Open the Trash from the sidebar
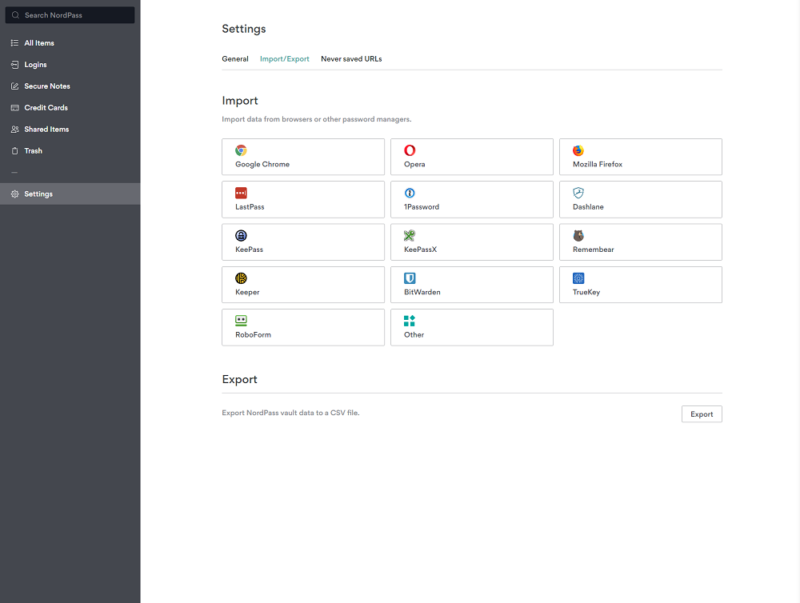The image size is (800, 603). (x=32, y=150)
